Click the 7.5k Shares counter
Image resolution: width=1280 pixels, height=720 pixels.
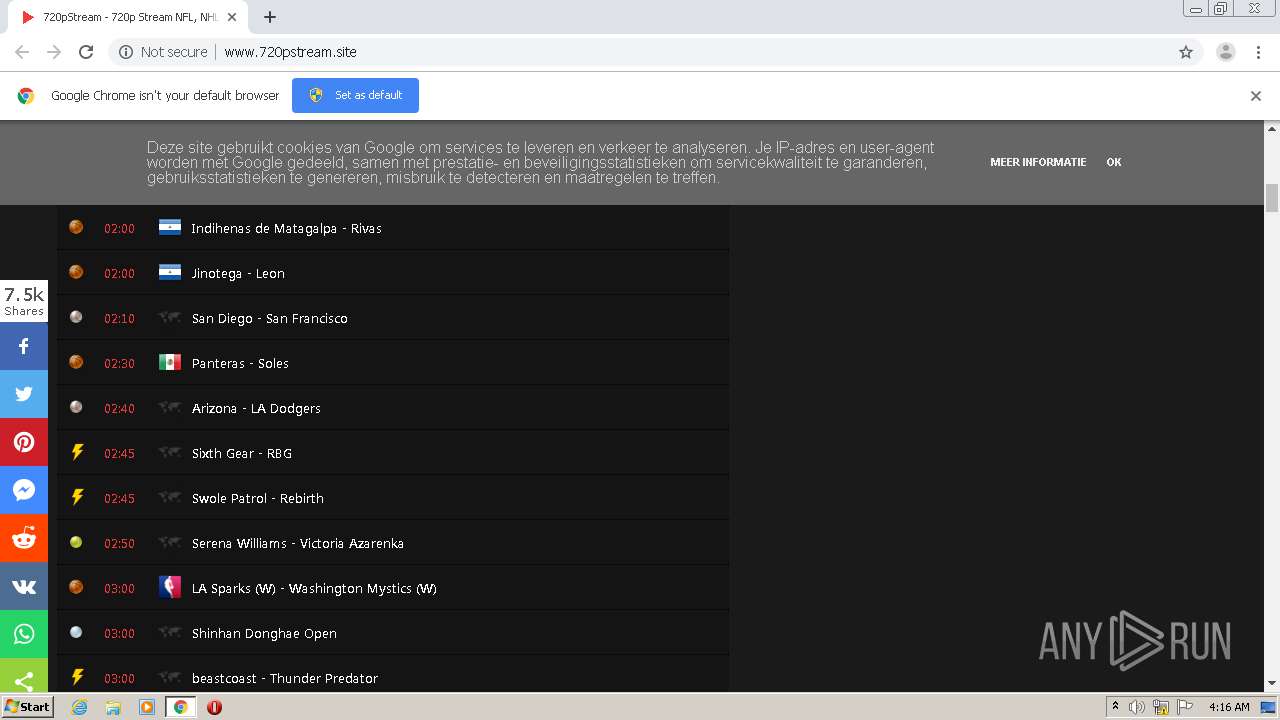pyautogui.click(x=24, y=301)
